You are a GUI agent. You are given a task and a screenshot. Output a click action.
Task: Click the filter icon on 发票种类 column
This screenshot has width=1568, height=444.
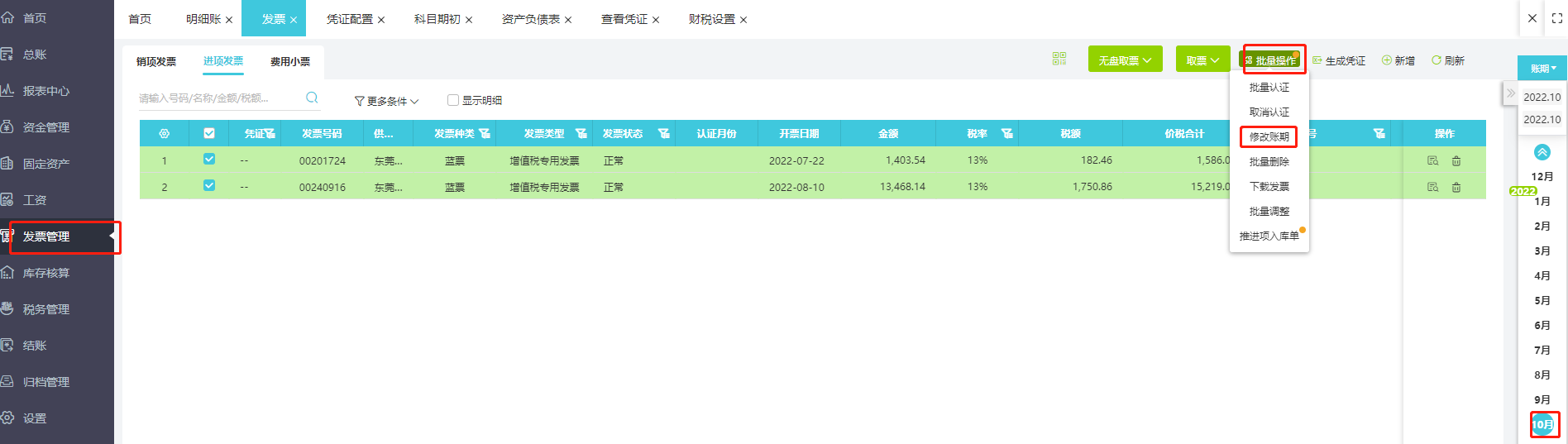(x=485, y=133)
